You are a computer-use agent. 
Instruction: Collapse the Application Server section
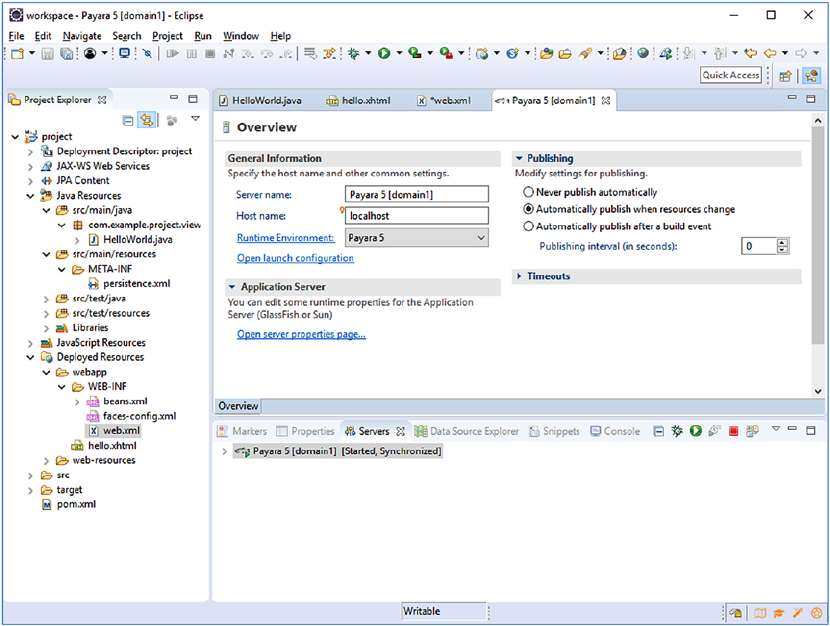pyautogui.click(x=231, y=287)
